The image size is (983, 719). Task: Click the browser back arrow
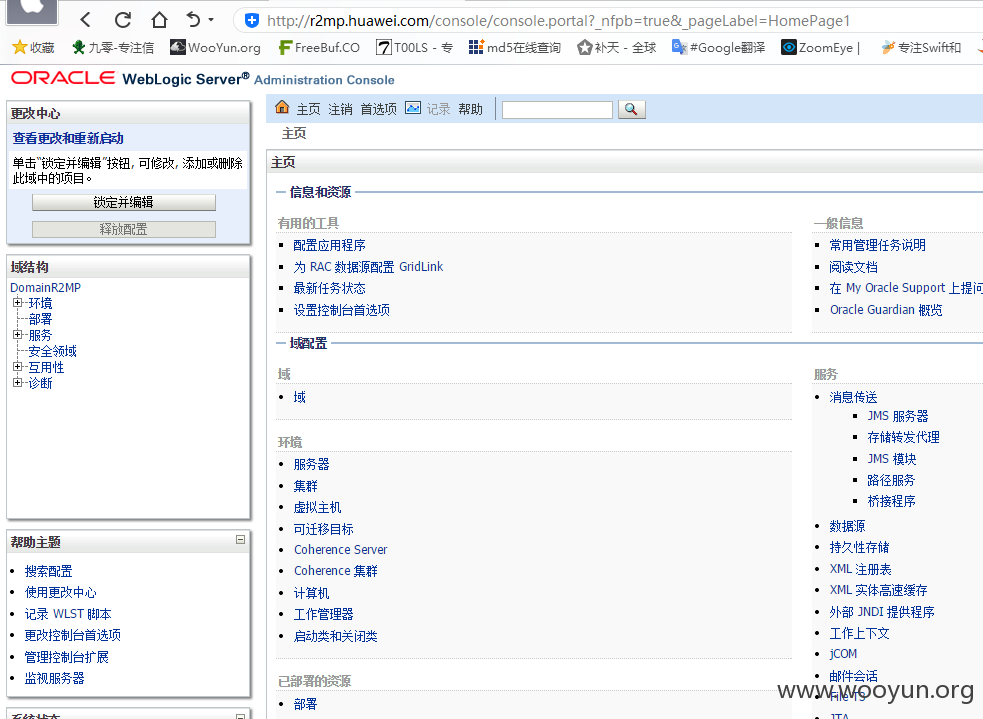(x=86, y=20)
